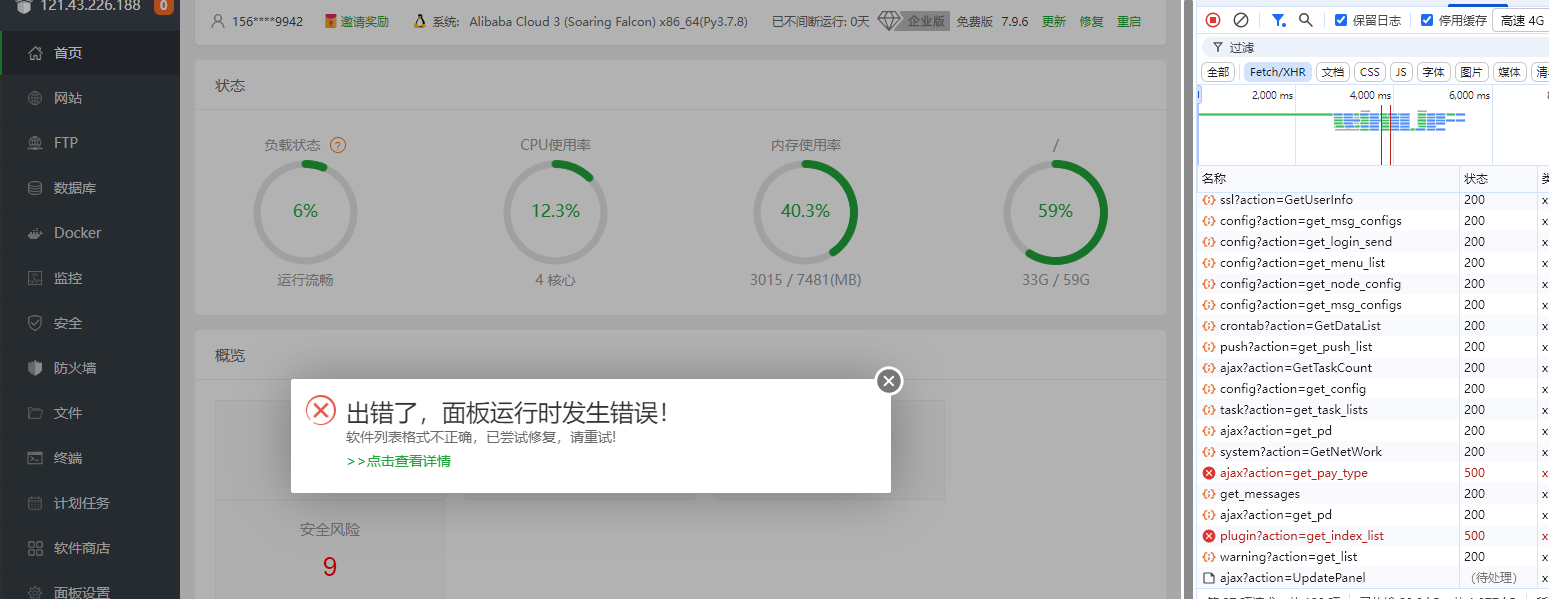Click the 重启 restart link

(1128, 21)
